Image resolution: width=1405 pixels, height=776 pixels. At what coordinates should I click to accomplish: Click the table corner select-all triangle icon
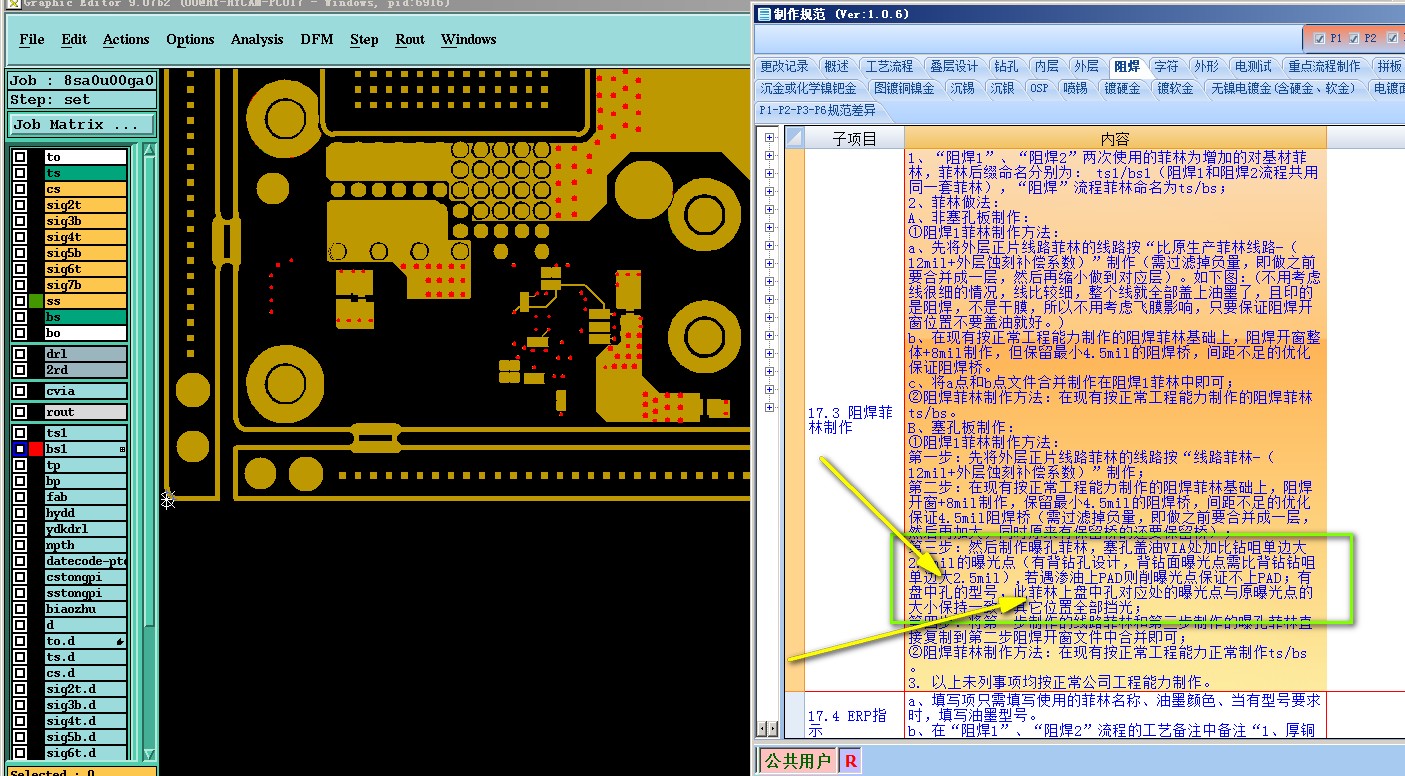(x=794, y=138)
